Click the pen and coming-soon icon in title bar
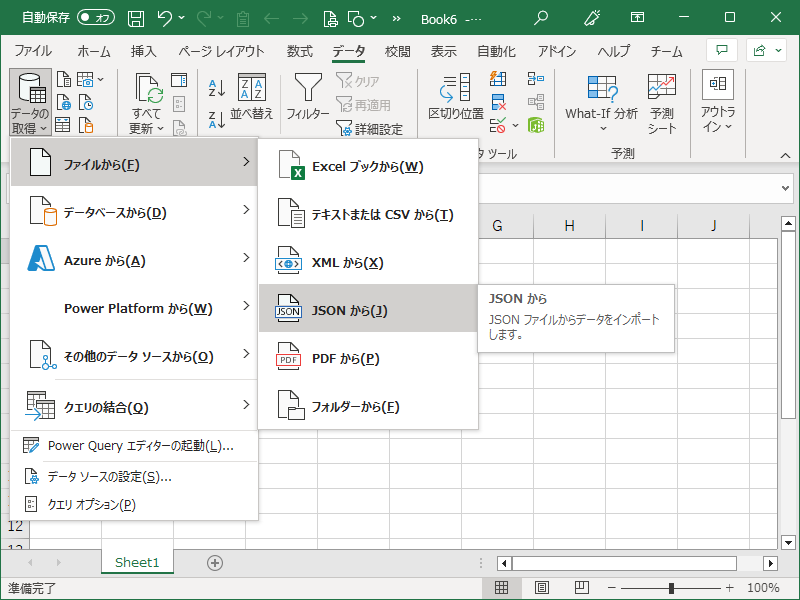The image size is (800, 600). point(592,18)
